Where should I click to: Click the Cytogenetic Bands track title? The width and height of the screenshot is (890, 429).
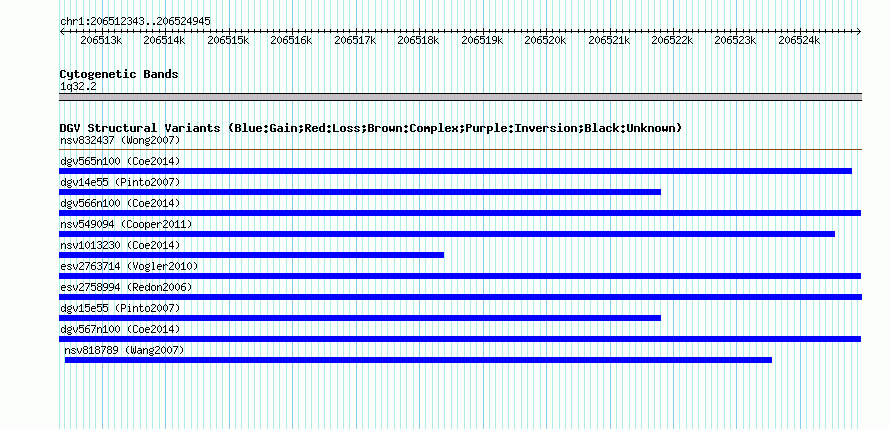pos(119,74)
